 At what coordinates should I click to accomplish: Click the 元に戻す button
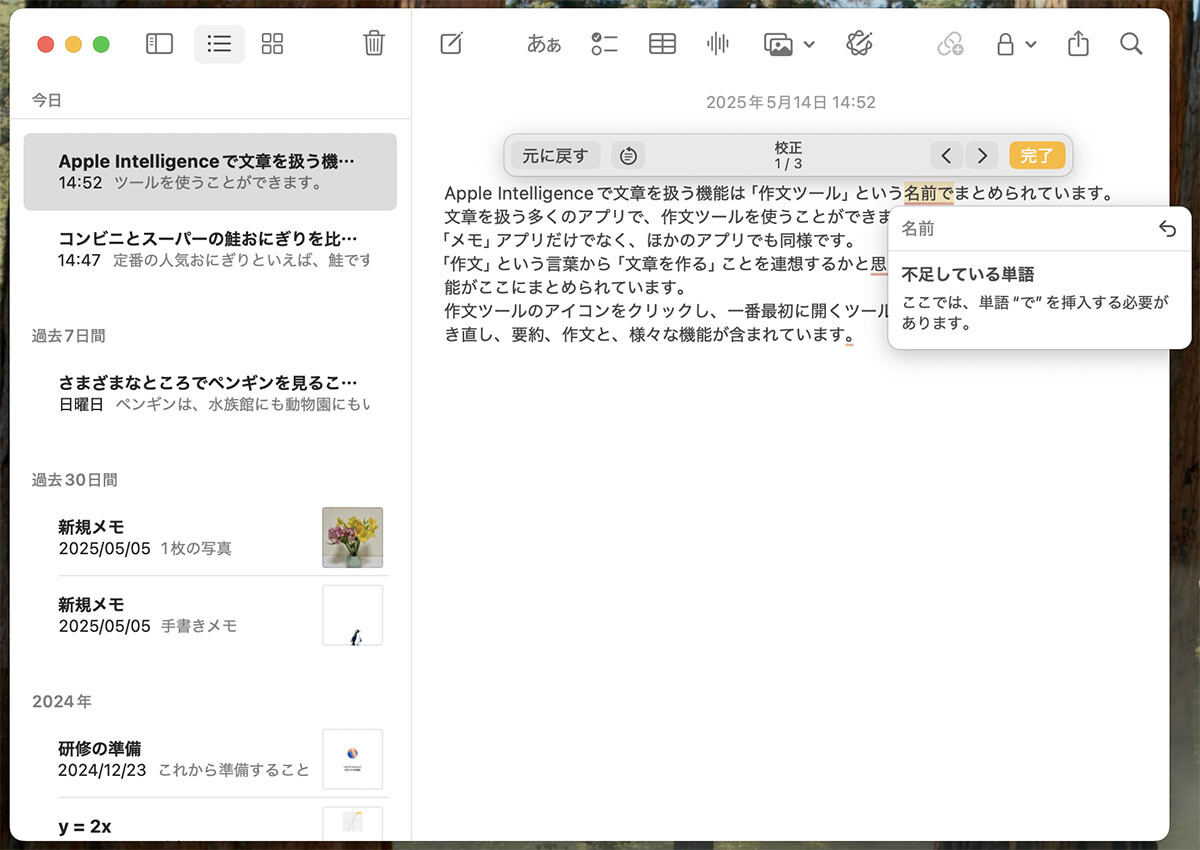coord(556,155)
